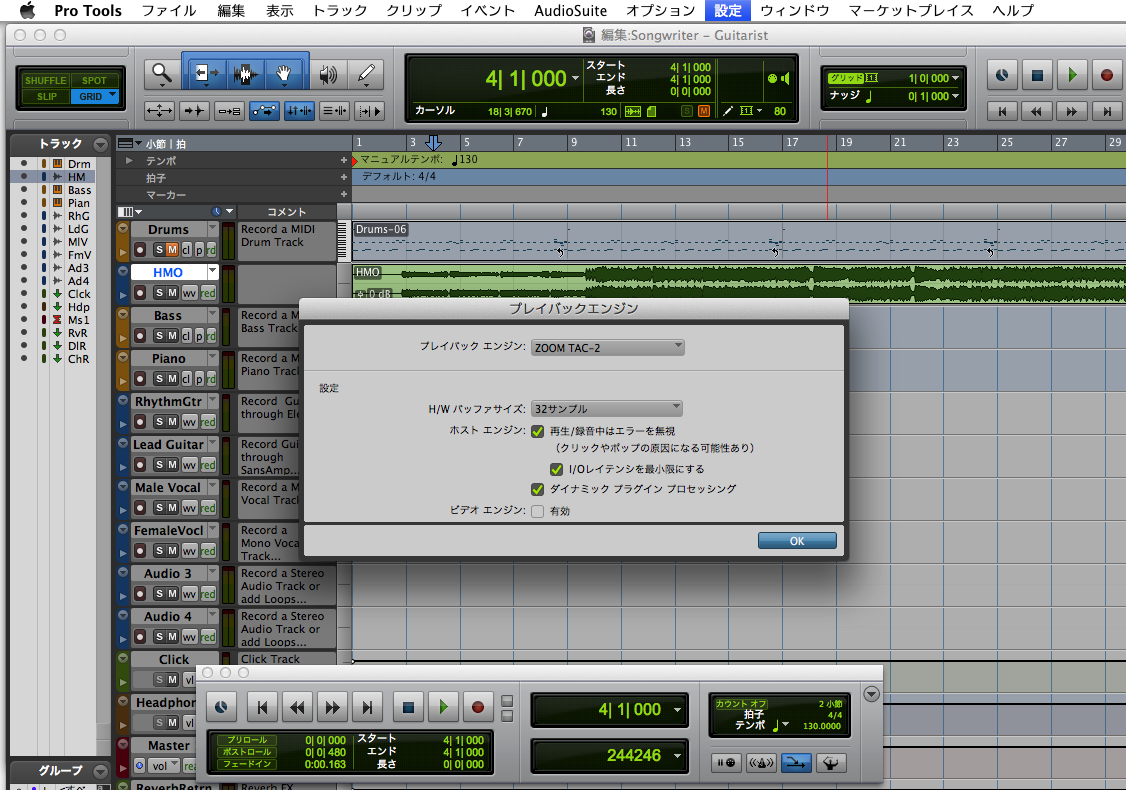Screen dimensions: 1126x790
Task: Select the Pencil tool
Action: point(366,74)
